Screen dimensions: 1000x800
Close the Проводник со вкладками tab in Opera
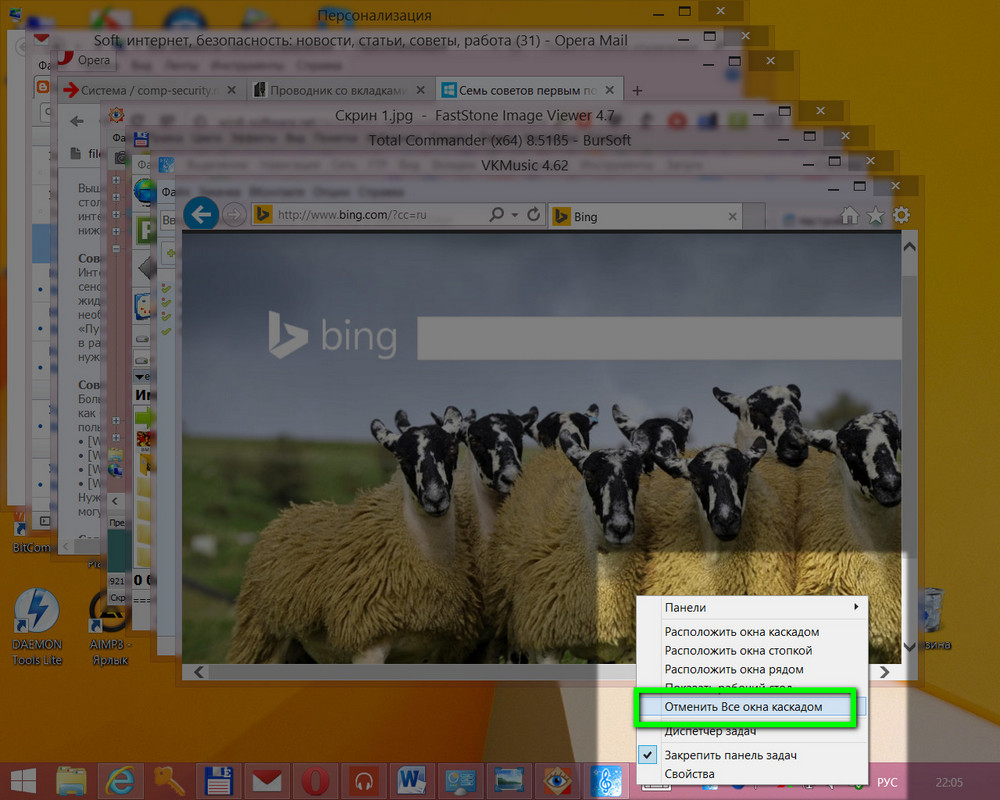[420, 90]
